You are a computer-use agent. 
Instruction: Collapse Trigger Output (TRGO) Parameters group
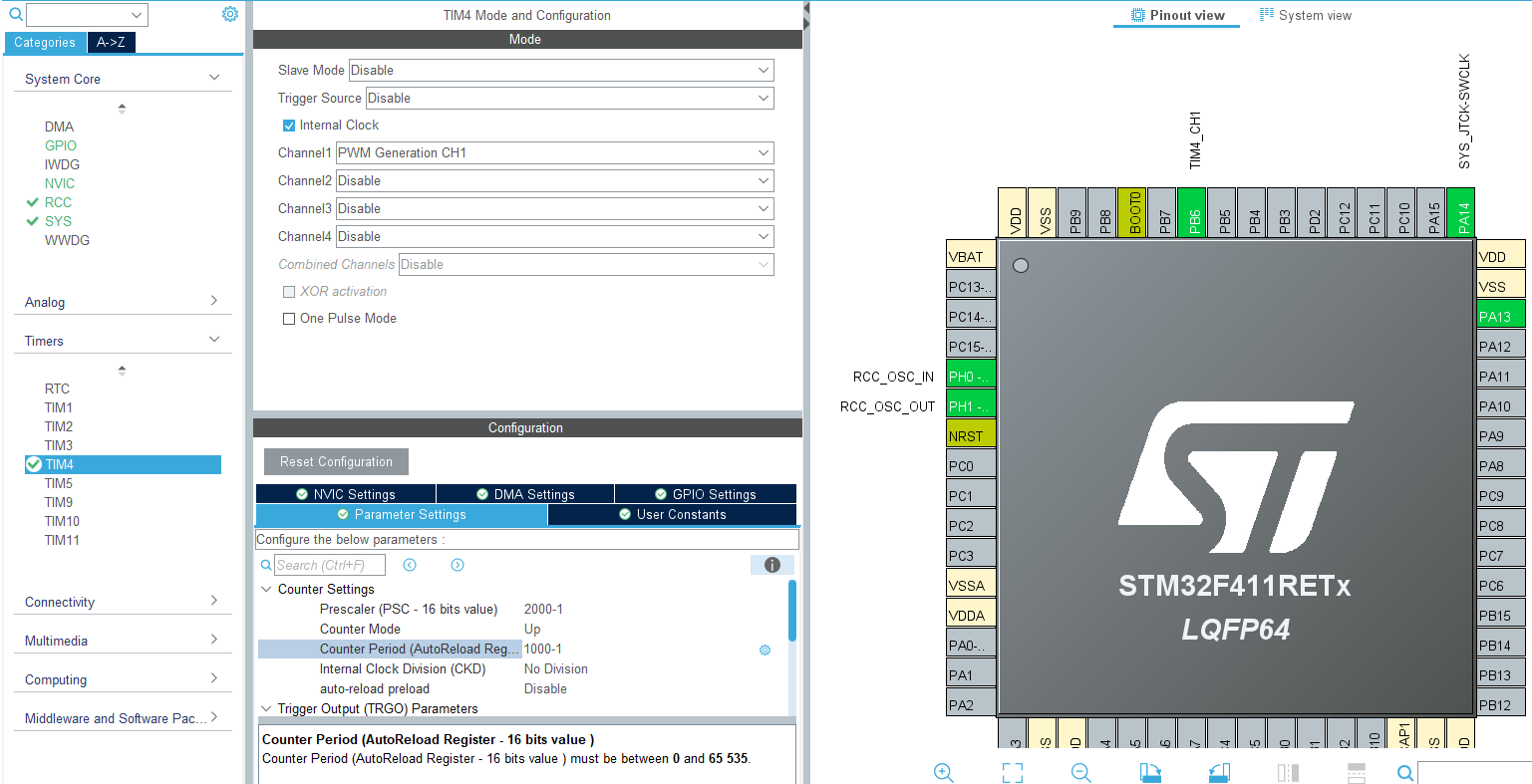267,709
